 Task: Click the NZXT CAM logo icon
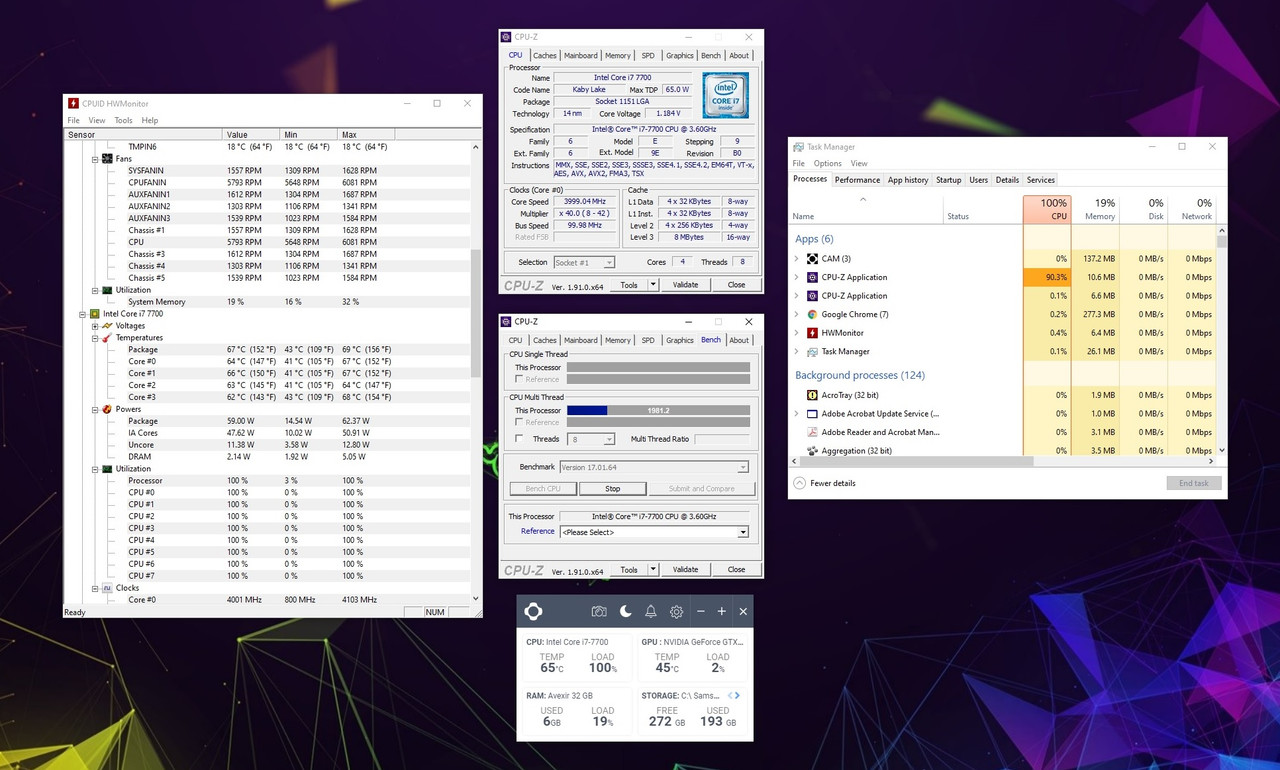[x=534, y=611]
